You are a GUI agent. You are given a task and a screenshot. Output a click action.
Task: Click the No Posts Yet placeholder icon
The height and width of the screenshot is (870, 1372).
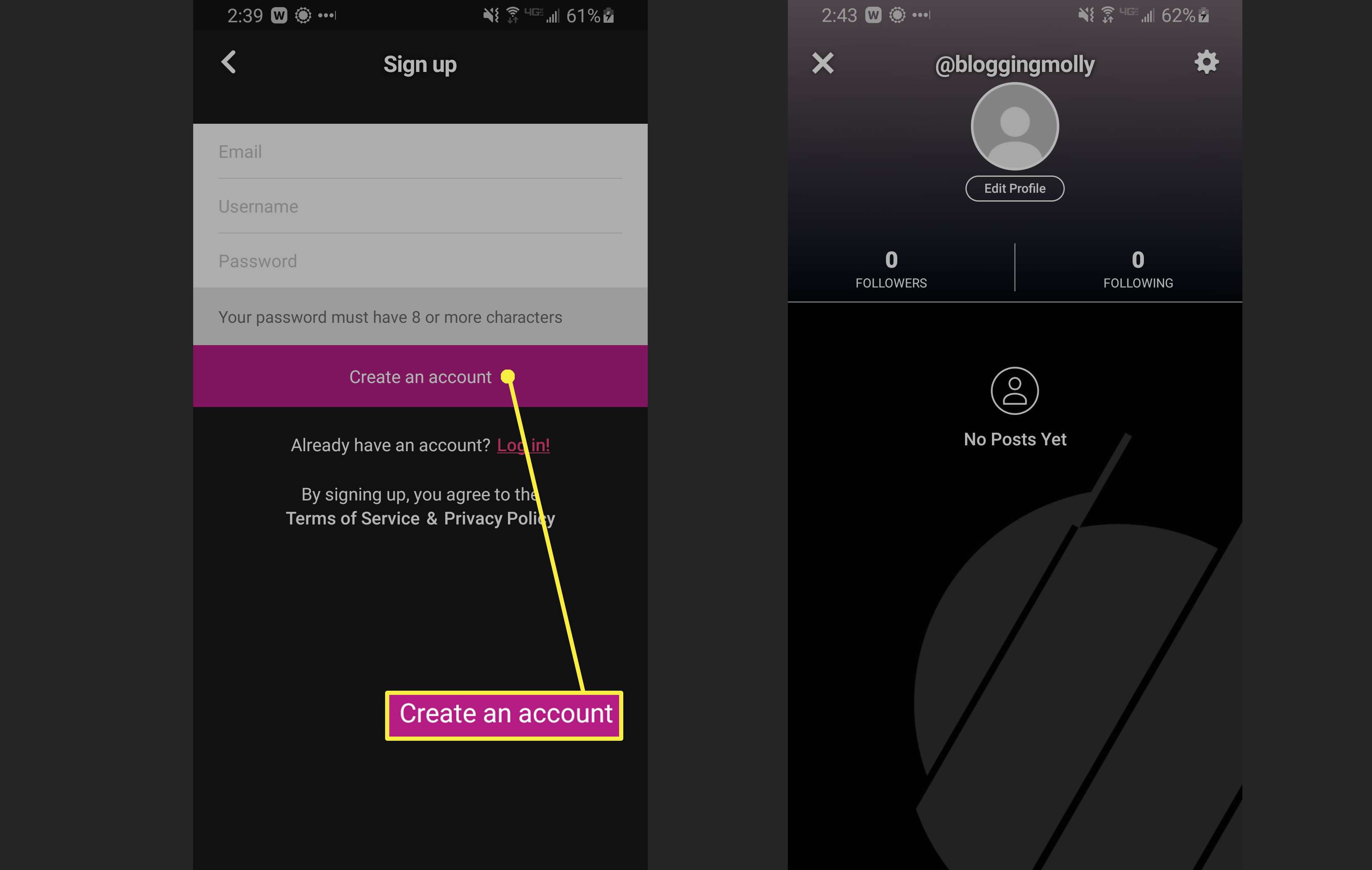pyautogui.click(x=1012, y=391)
